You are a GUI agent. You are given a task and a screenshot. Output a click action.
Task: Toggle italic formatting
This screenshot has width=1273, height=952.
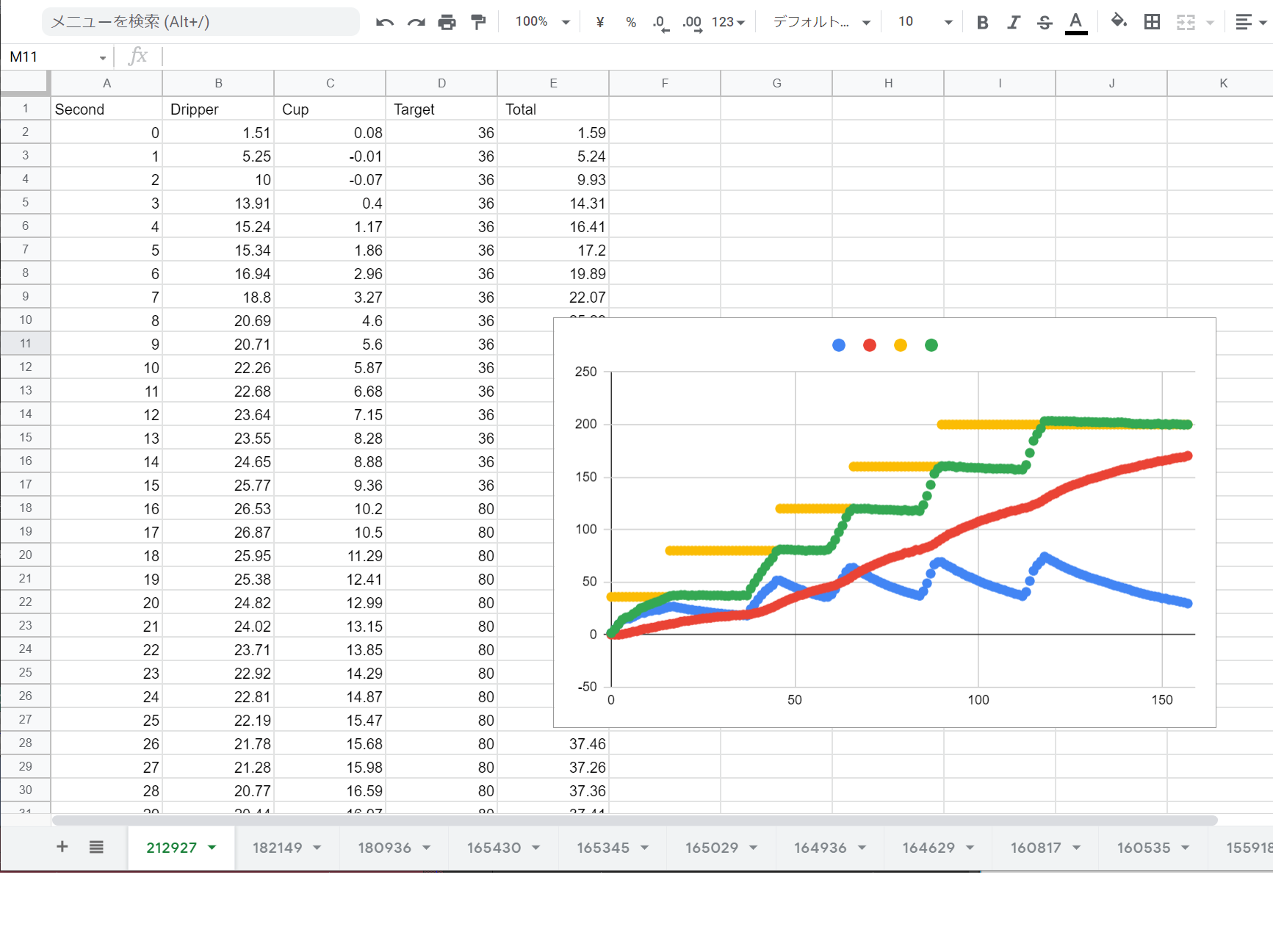click(x=1014, y=22)
